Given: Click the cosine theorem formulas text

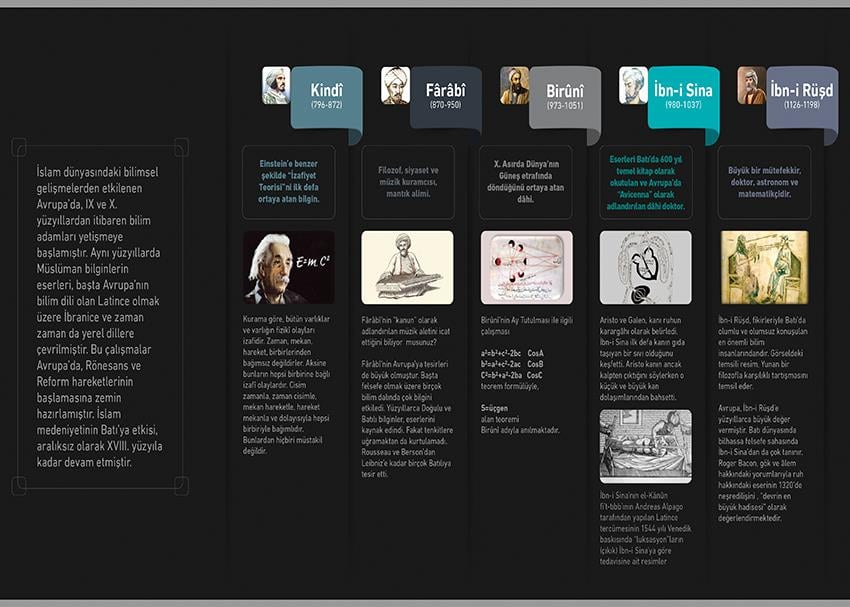Looking at the screenshot, I should 513,364.
